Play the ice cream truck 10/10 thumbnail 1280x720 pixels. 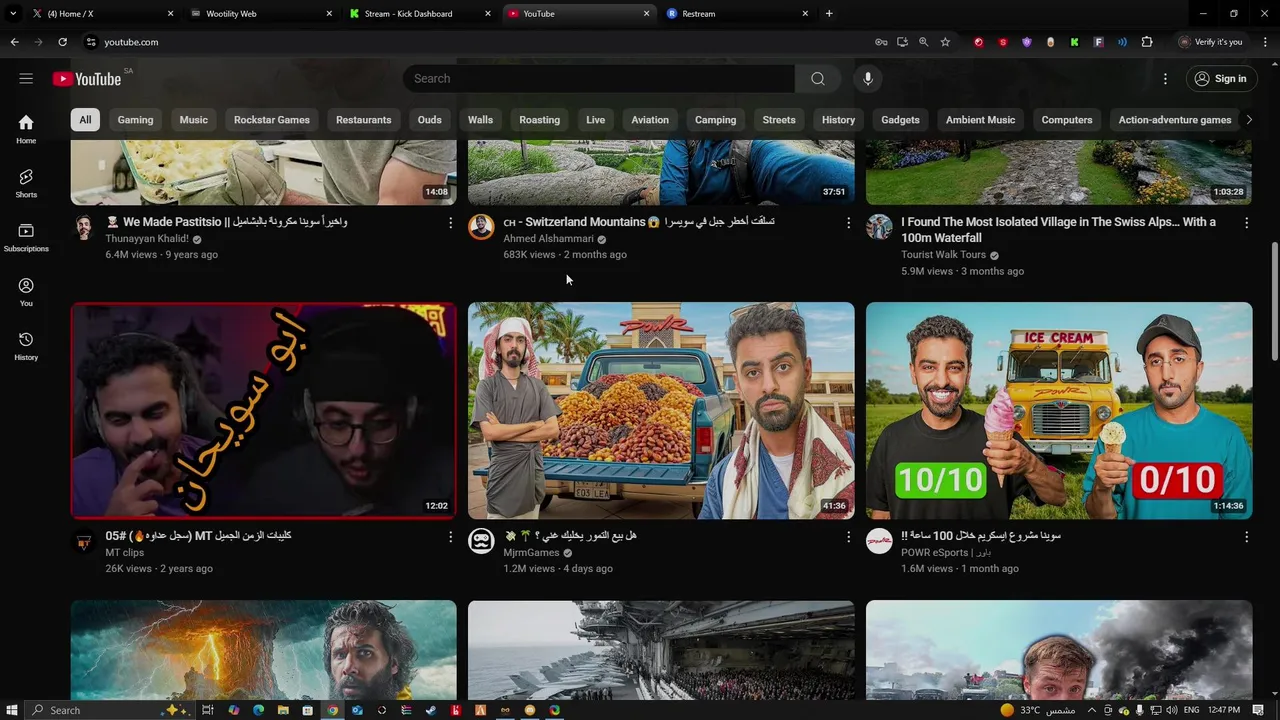[1059, 411]
